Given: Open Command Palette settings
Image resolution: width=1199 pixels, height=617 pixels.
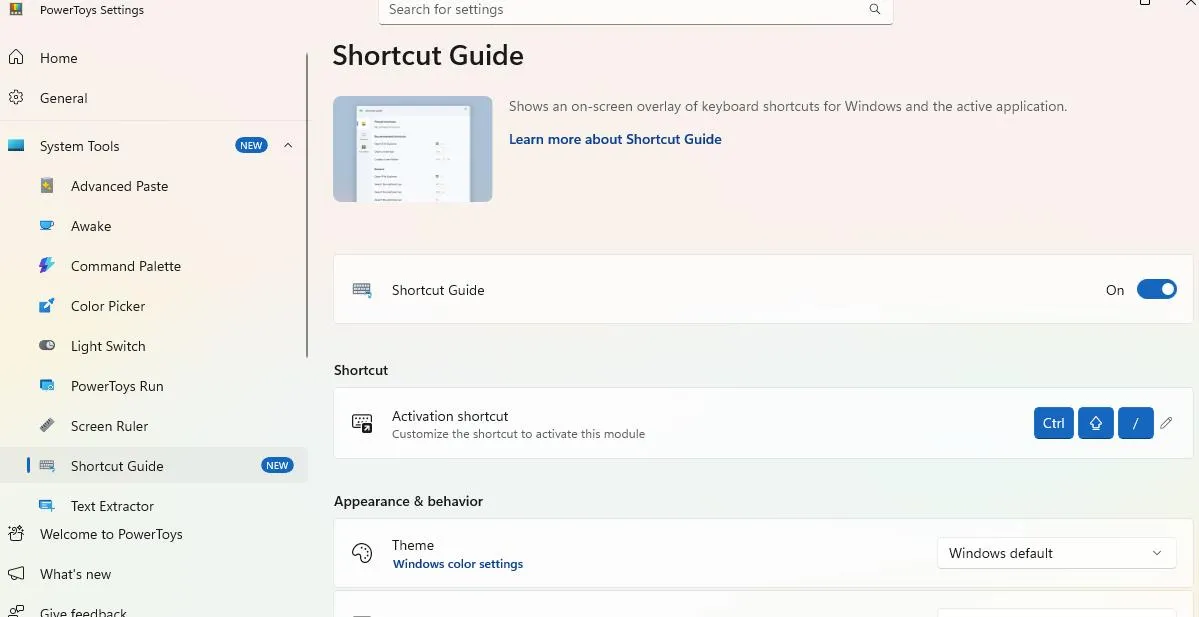Looking at the screenshot, I should point(153,265).
